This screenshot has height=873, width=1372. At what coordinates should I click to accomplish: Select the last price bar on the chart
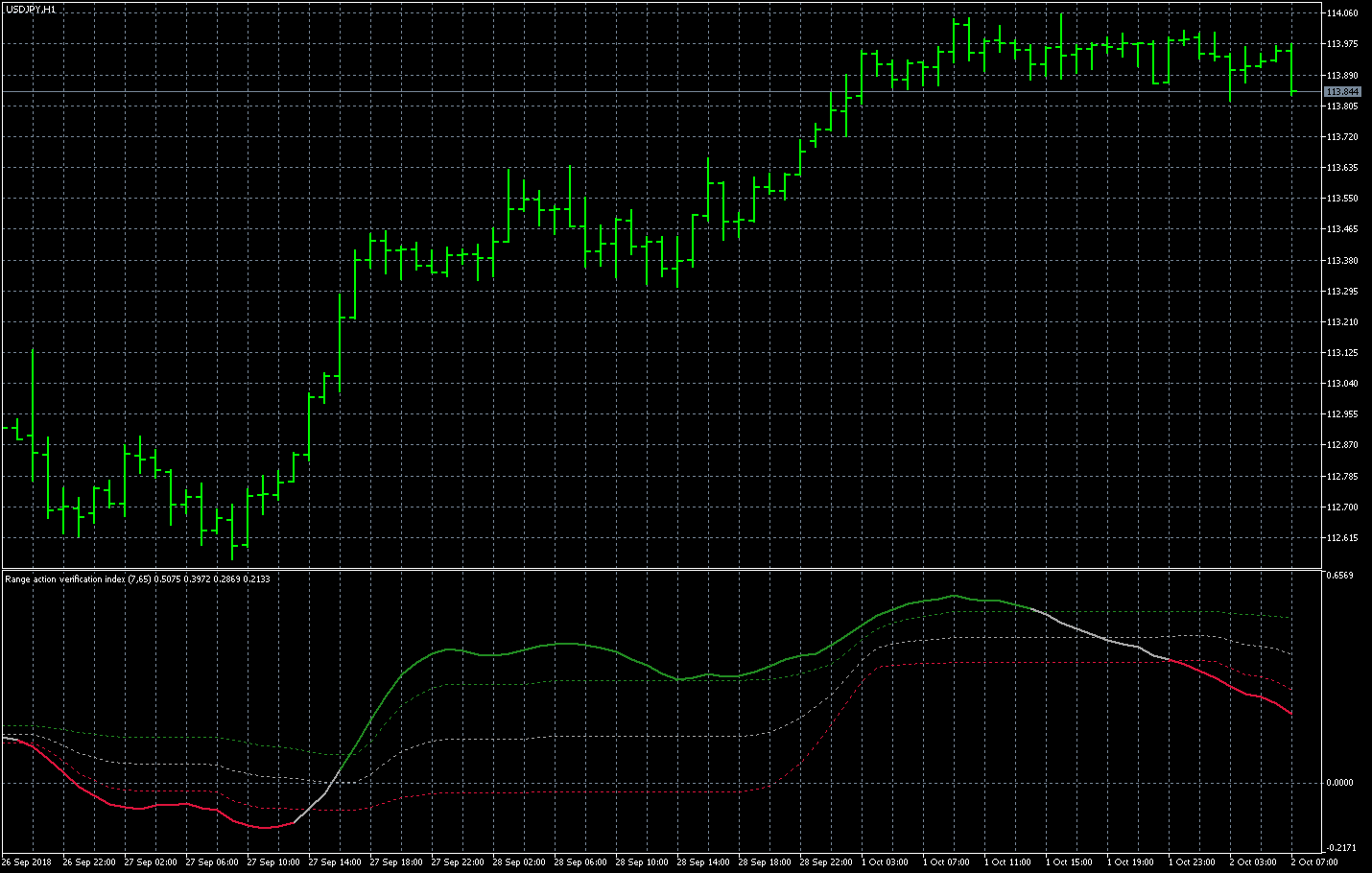pyautogui.click(x=1292, y=69)
